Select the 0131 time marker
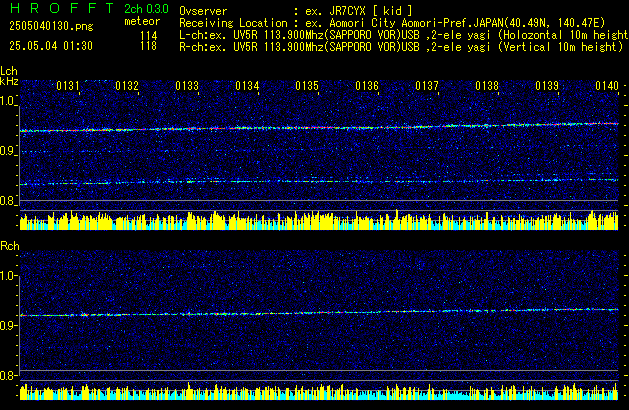The width and height of the screenshot is (629, 410). 68,86
